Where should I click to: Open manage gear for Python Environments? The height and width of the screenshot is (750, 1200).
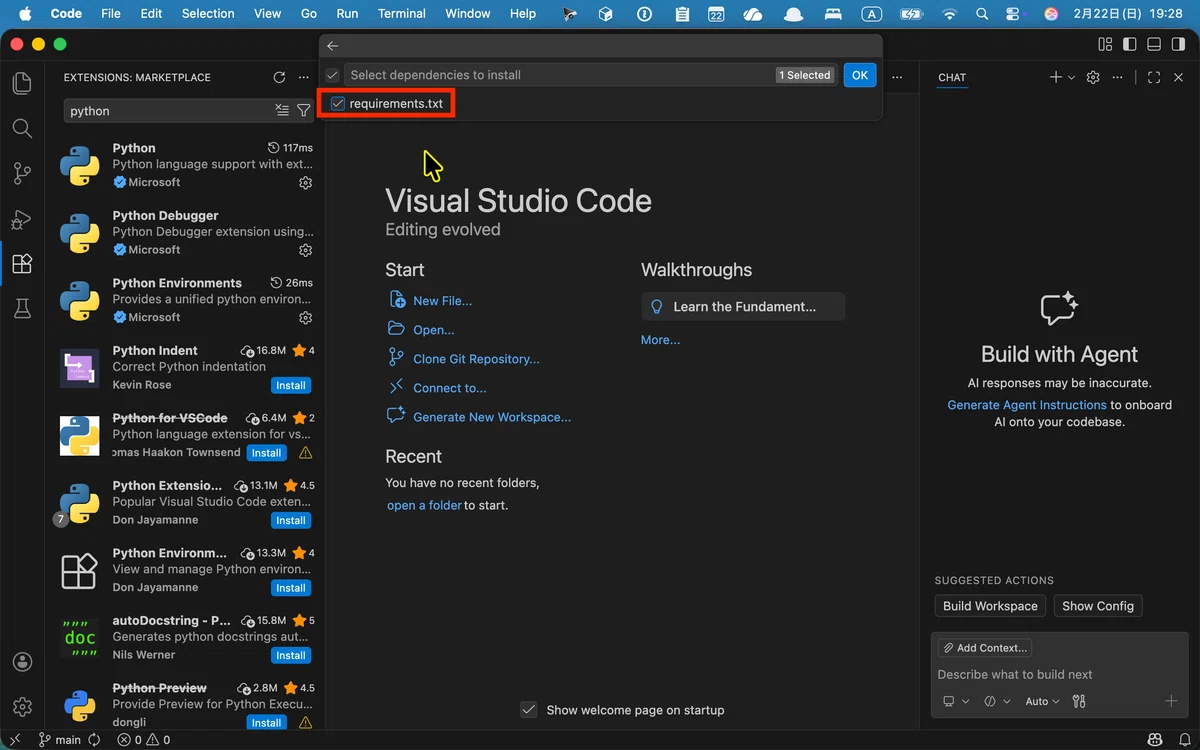pos(306,318)
